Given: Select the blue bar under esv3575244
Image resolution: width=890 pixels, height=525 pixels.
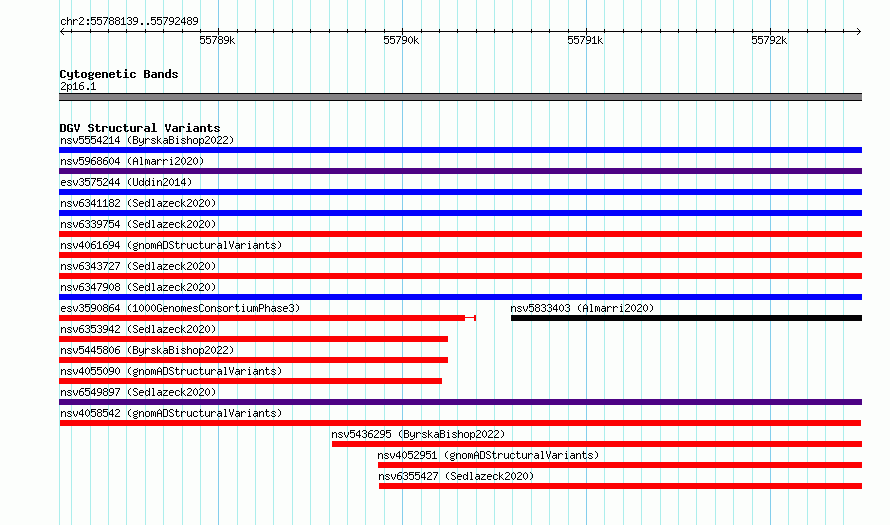Looking at the screenshot, I should click(460, 192).
